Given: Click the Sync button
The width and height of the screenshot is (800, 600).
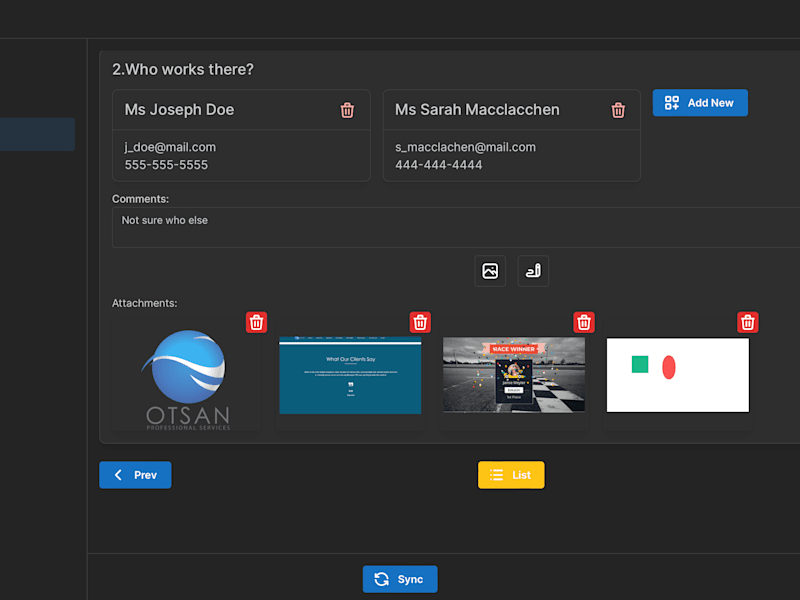Looking at the screenshot, I should (400, 579).
